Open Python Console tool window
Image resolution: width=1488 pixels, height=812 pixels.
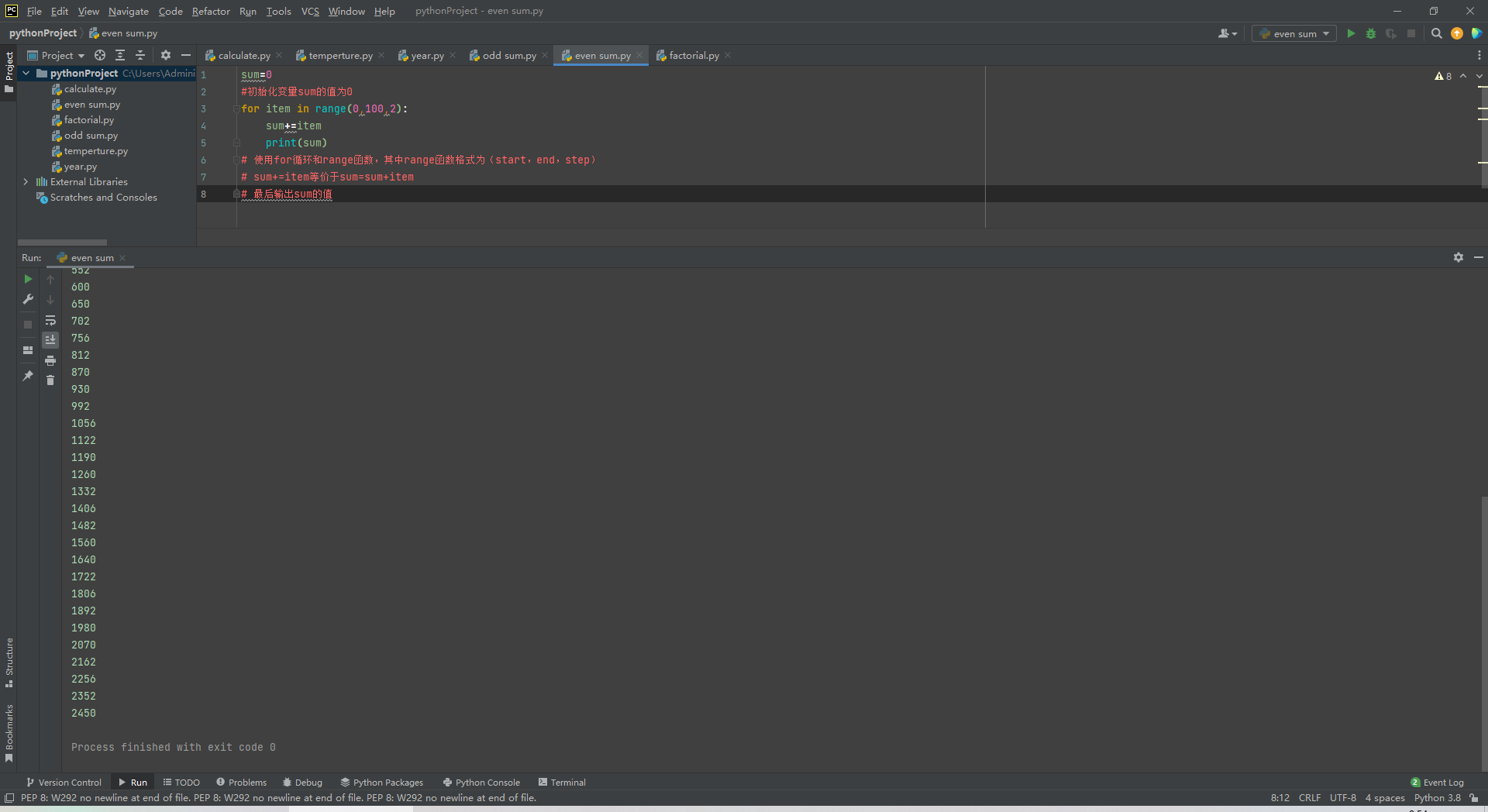pos(481,783)
